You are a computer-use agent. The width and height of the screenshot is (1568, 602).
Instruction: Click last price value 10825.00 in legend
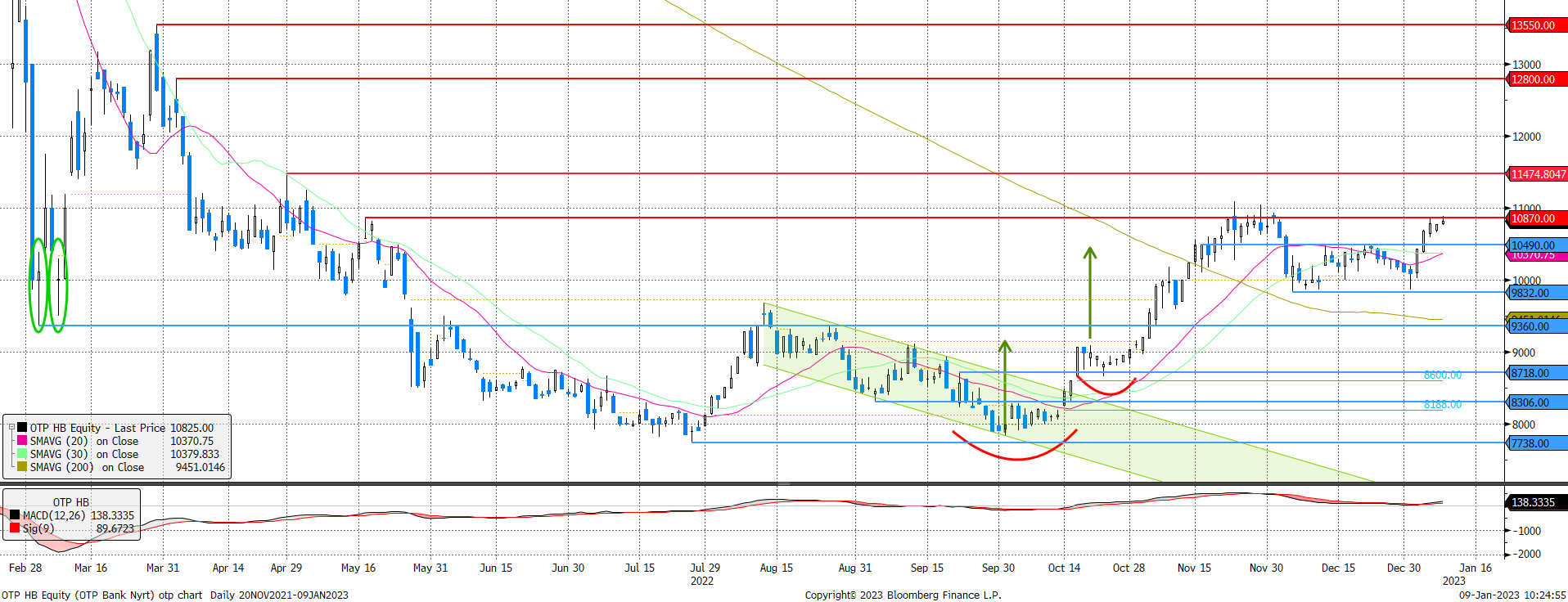(x=191, y=428)
